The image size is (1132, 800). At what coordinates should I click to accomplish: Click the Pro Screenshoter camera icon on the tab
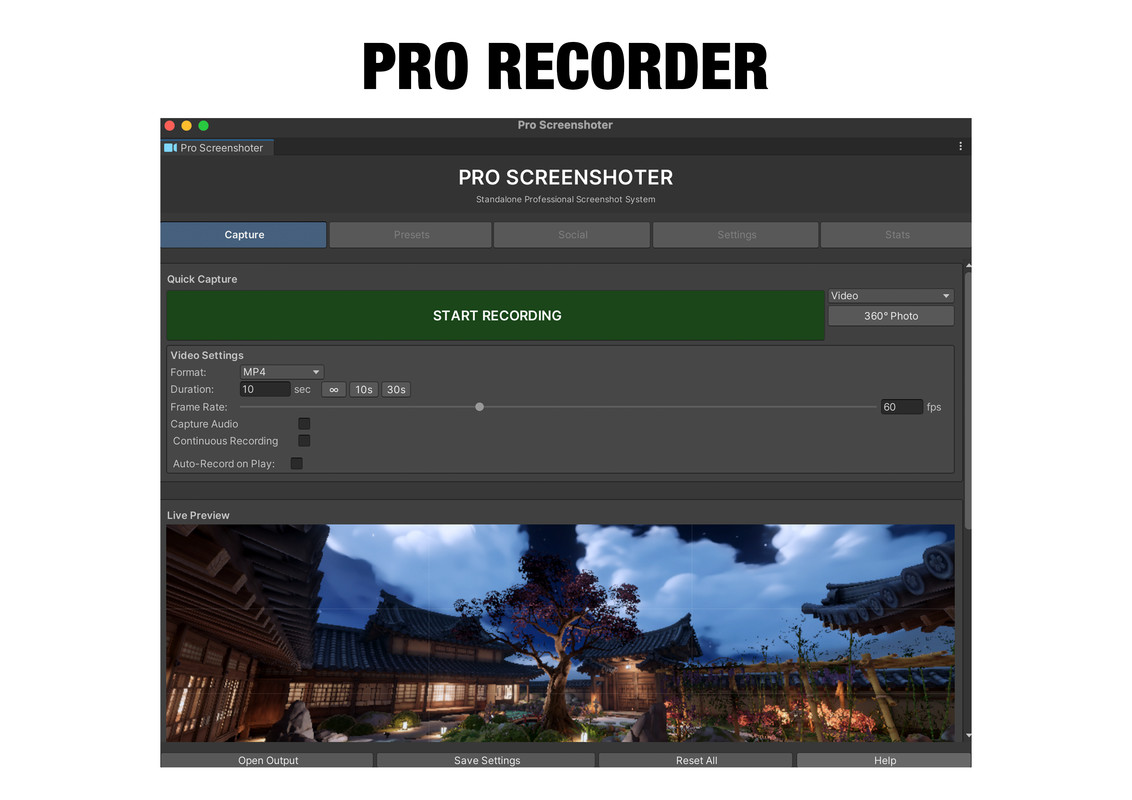(170, 147)
